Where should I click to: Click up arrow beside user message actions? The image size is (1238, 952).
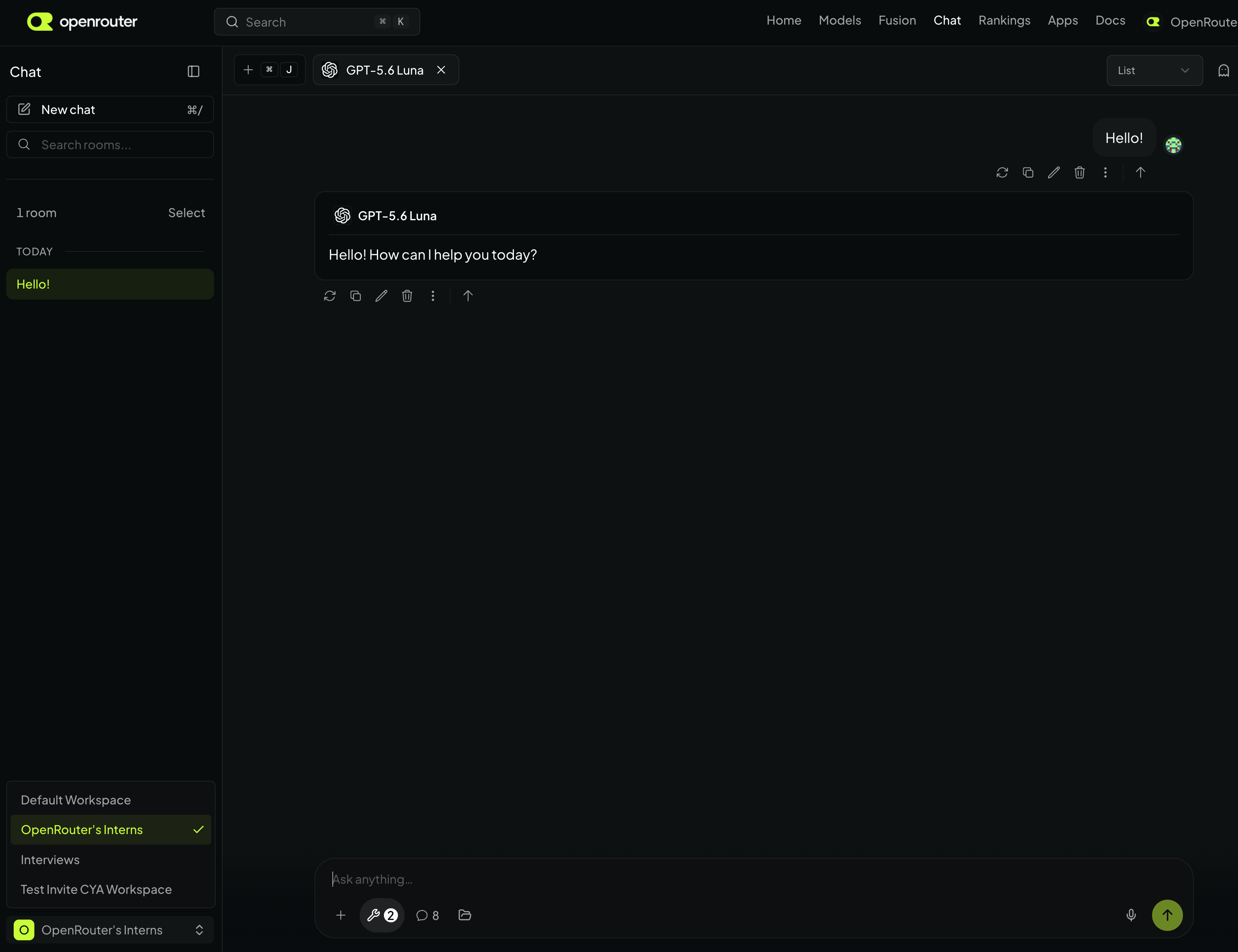pos(1140,172)
